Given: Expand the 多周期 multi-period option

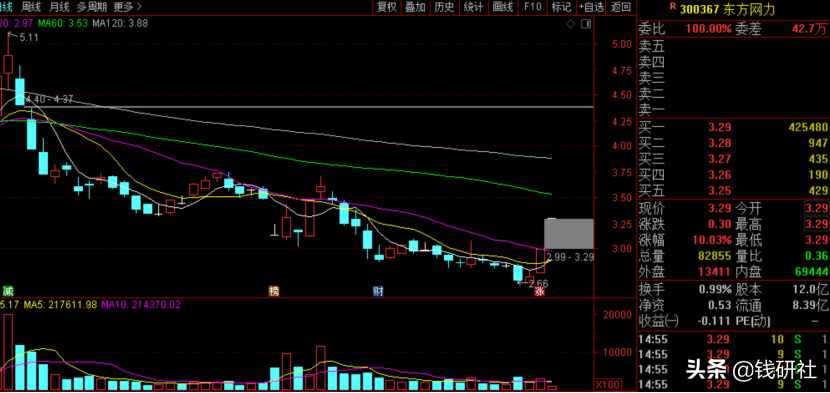Looking at the screenshot, I should [x=91, y=7].
